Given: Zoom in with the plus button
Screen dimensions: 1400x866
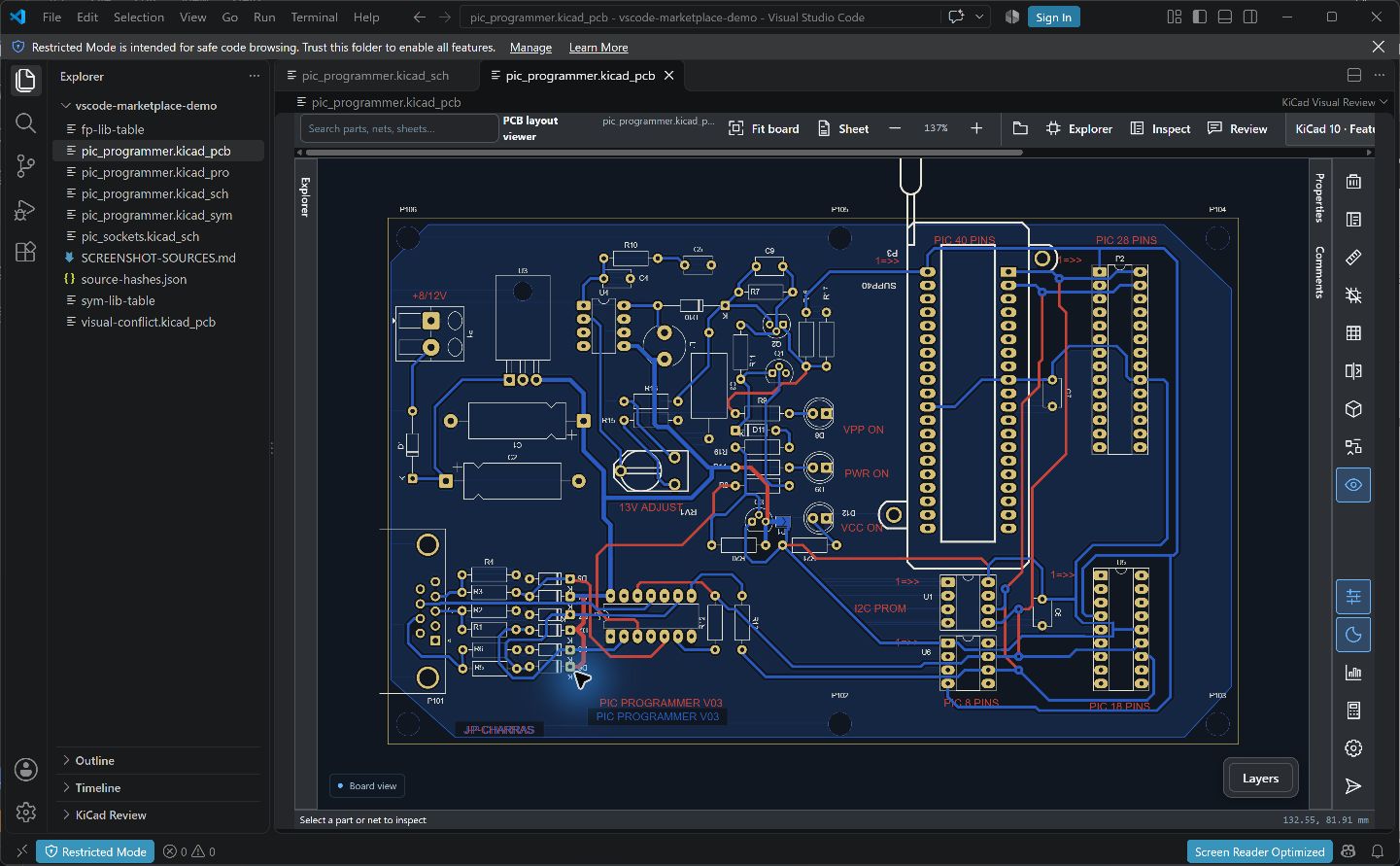Looking at the screenshot, I should (x=976, y=128).
